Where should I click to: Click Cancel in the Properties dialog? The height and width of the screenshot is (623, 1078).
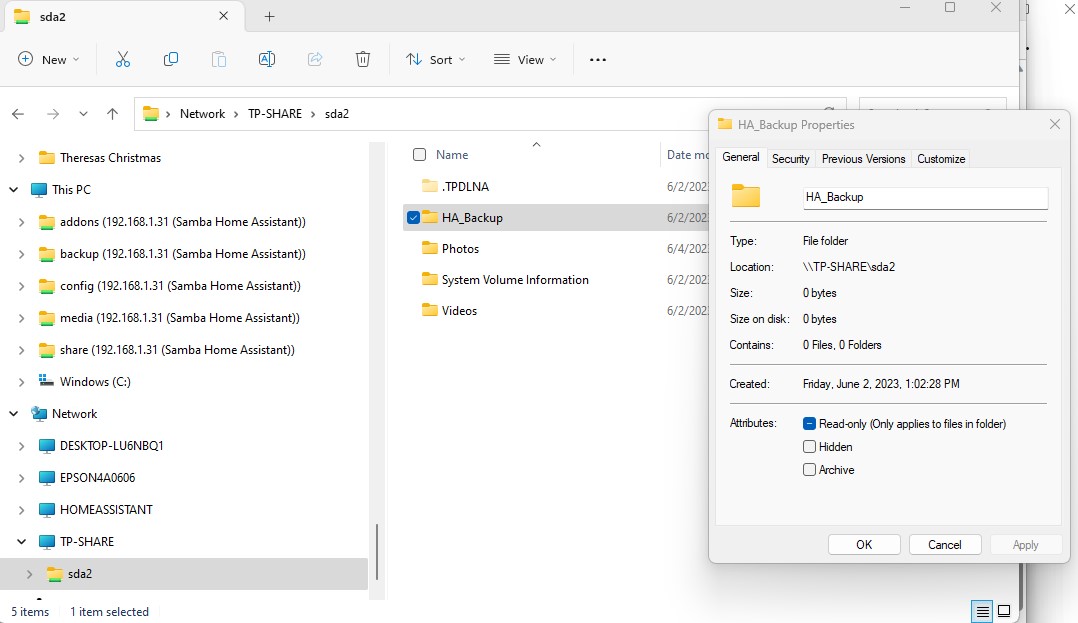click(x=944, y=544)
